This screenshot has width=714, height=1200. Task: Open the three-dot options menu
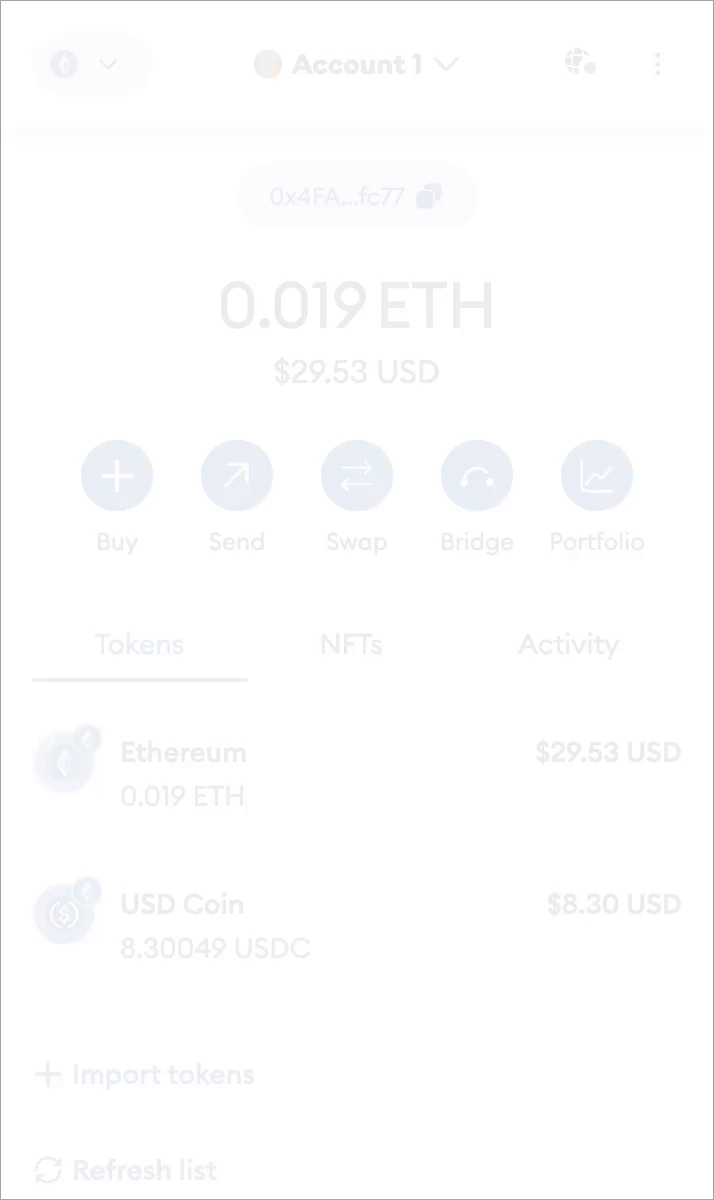pos(657,65)
